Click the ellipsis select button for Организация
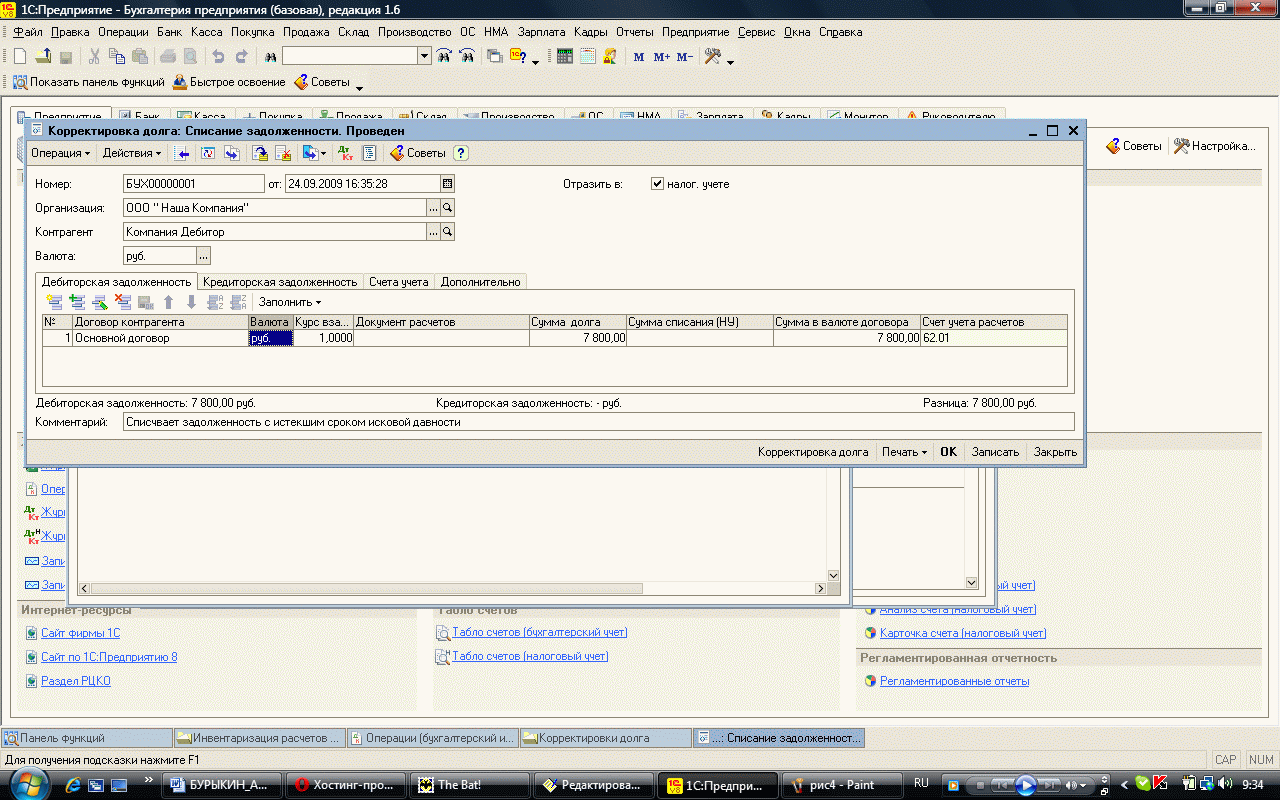 coord(434,208)
